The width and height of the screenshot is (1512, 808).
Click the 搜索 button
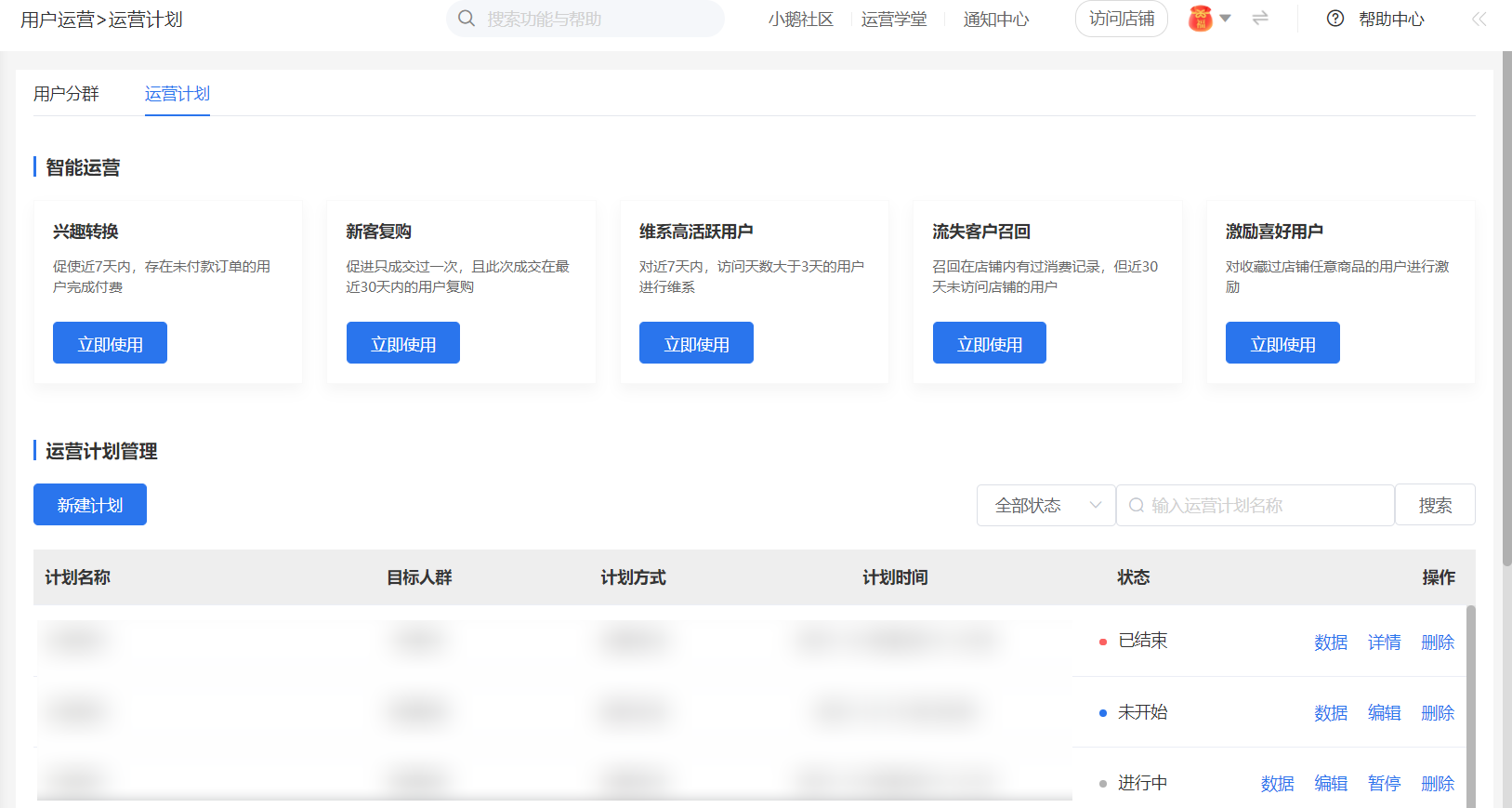click(1435, 505)
